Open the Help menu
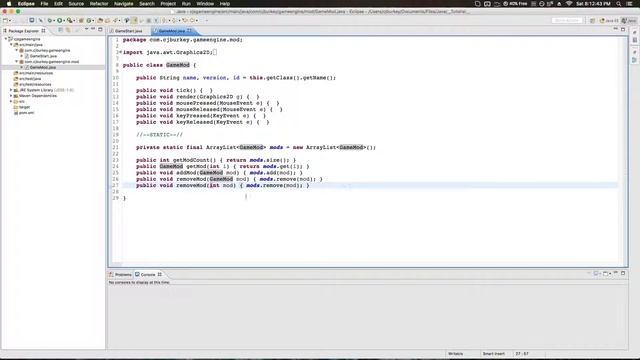This screenshot has width=640, height=360. click(225, 4)
